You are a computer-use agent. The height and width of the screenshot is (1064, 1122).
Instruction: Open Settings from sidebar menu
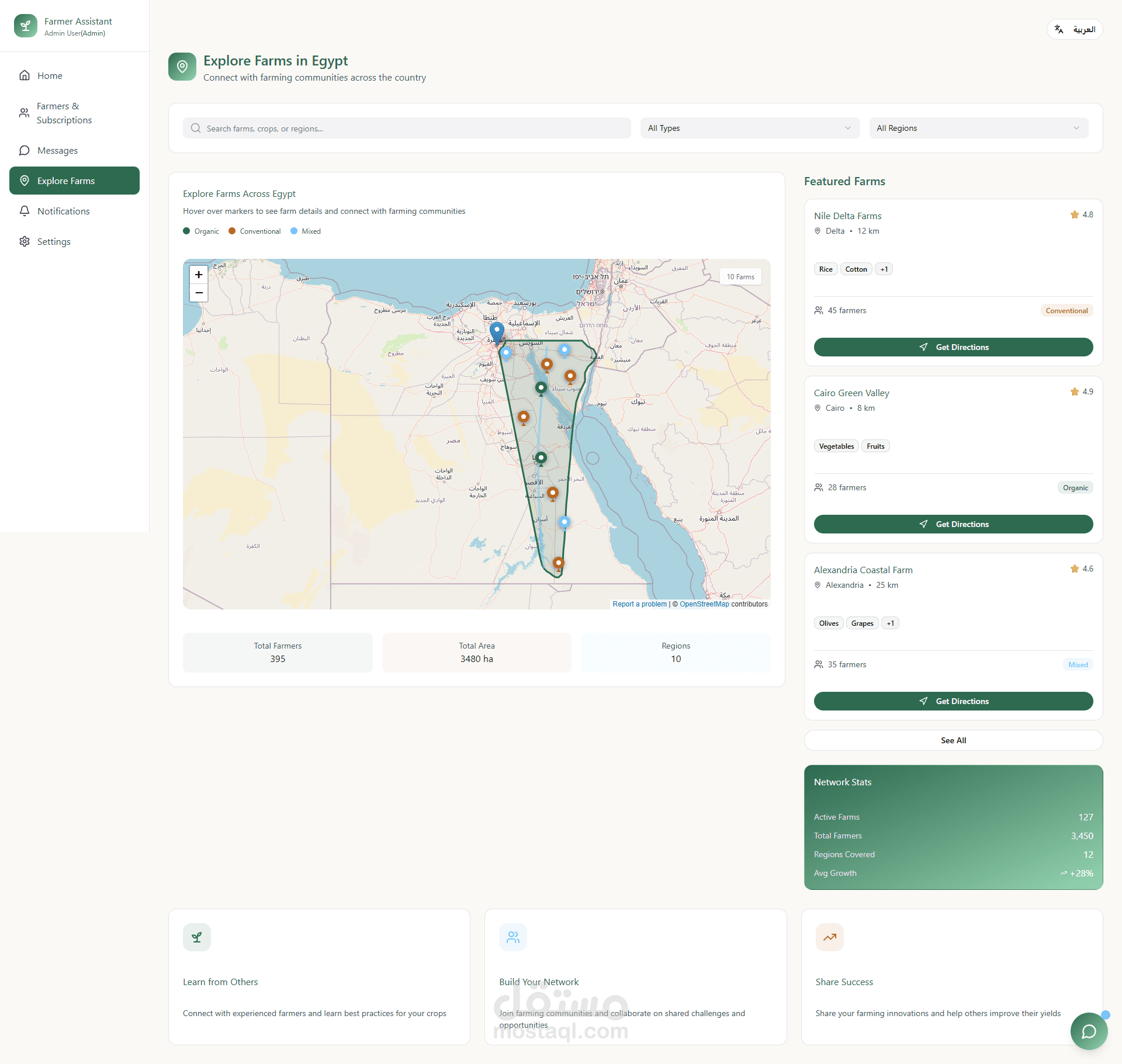54,242
